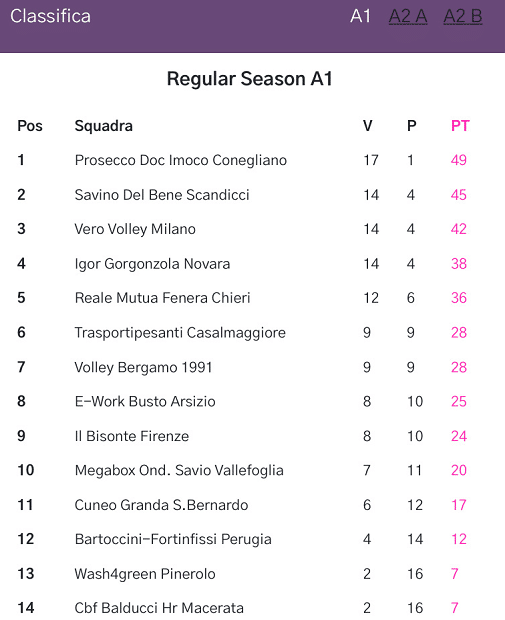This screenshot has height=620, width=505.
Task: Click the V column header
Action: [x=367, y=126]
